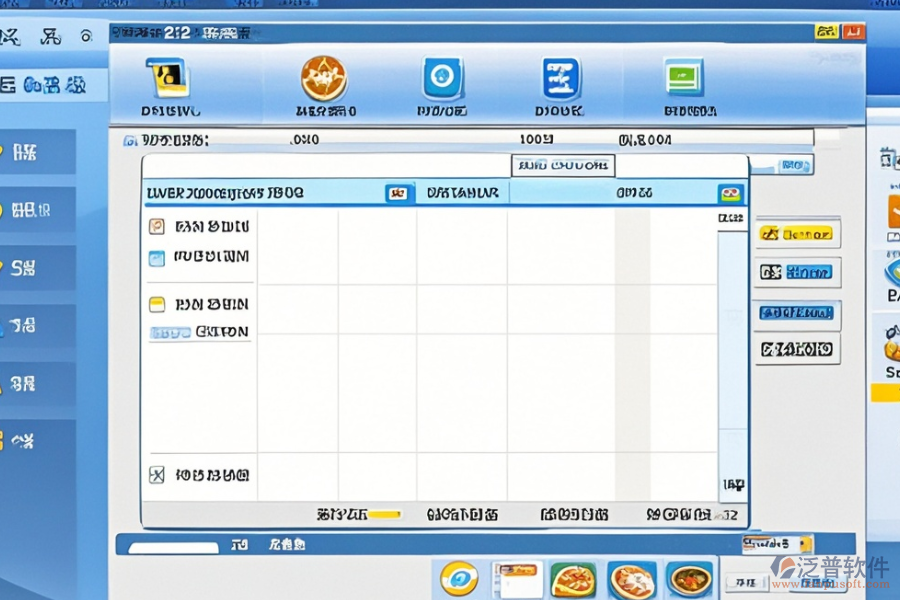Select the blue circular disc toolbar icon
This screenshot has height=600, width=900.
440,77
